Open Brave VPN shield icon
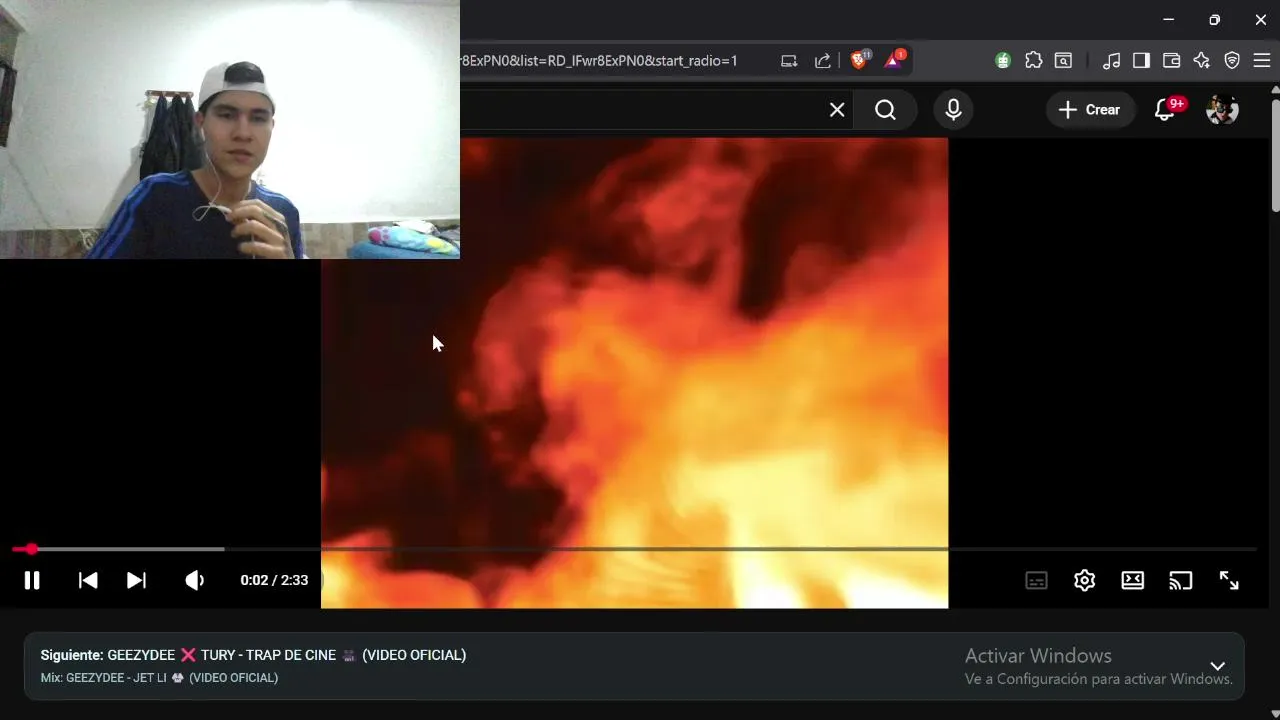The image size is (1280, 720). click(1232, 61)
